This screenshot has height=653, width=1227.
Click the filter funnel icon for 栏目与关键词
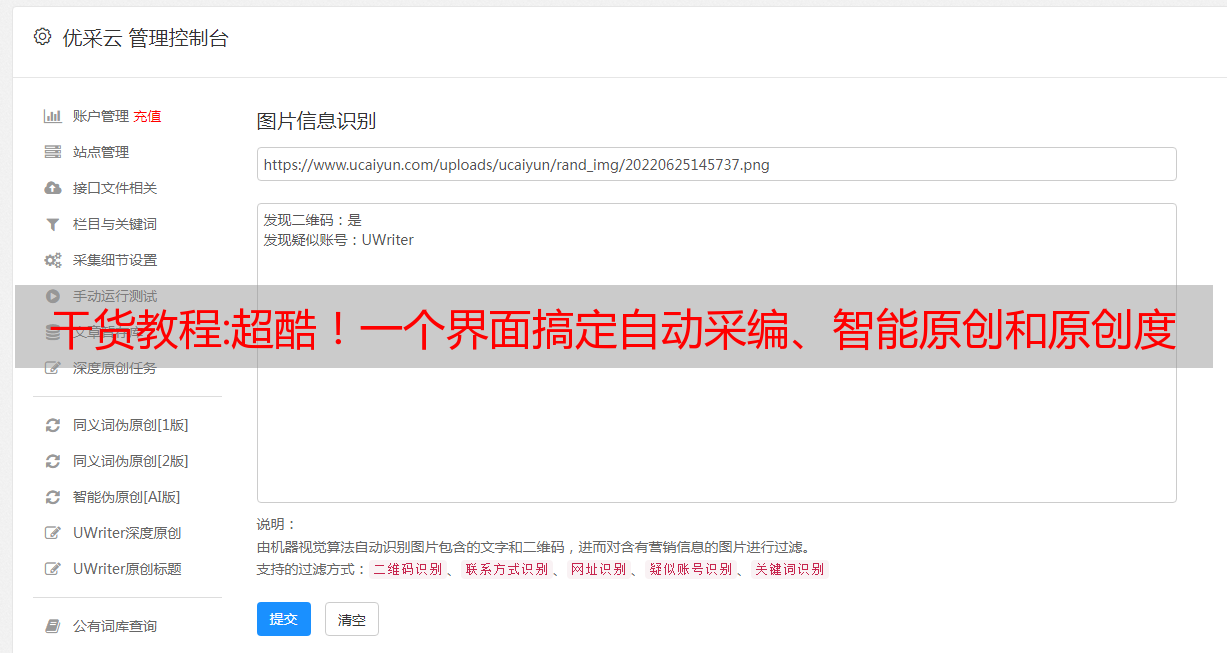point(53,224)
